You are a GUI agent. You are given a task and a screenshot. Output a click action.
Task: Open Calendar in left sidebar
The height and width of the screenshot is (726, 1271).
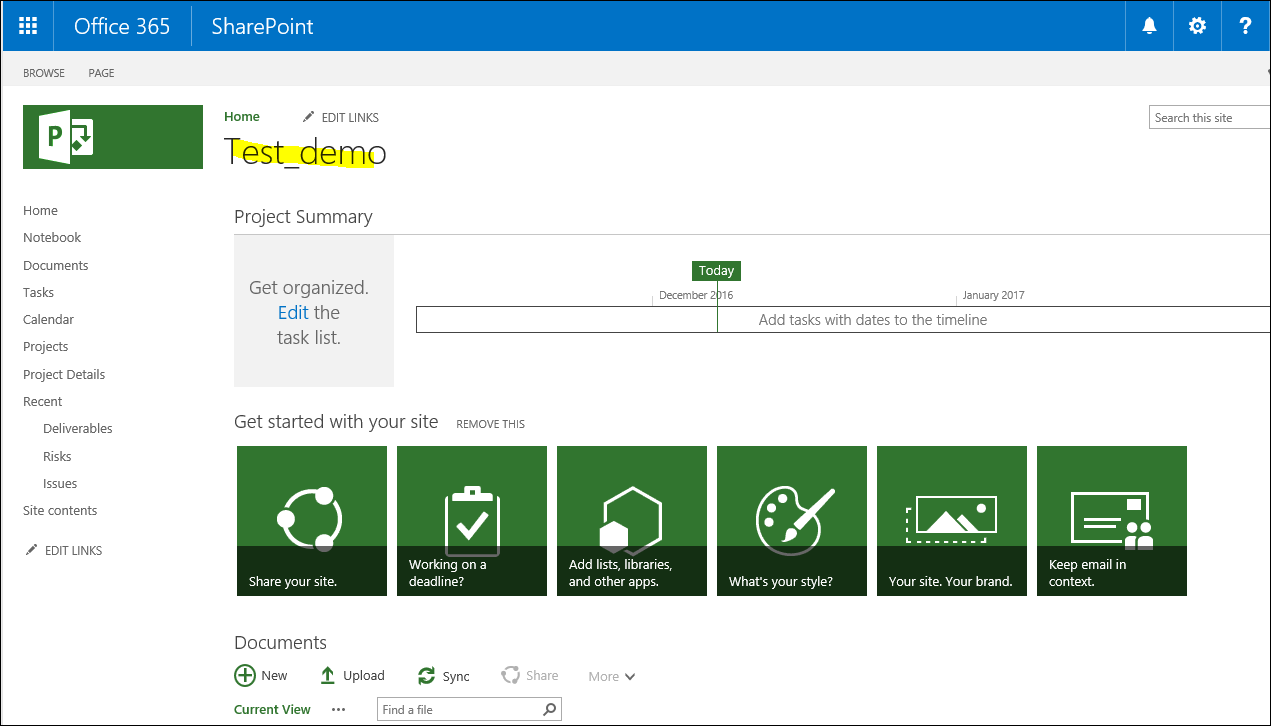click(48, 319)
